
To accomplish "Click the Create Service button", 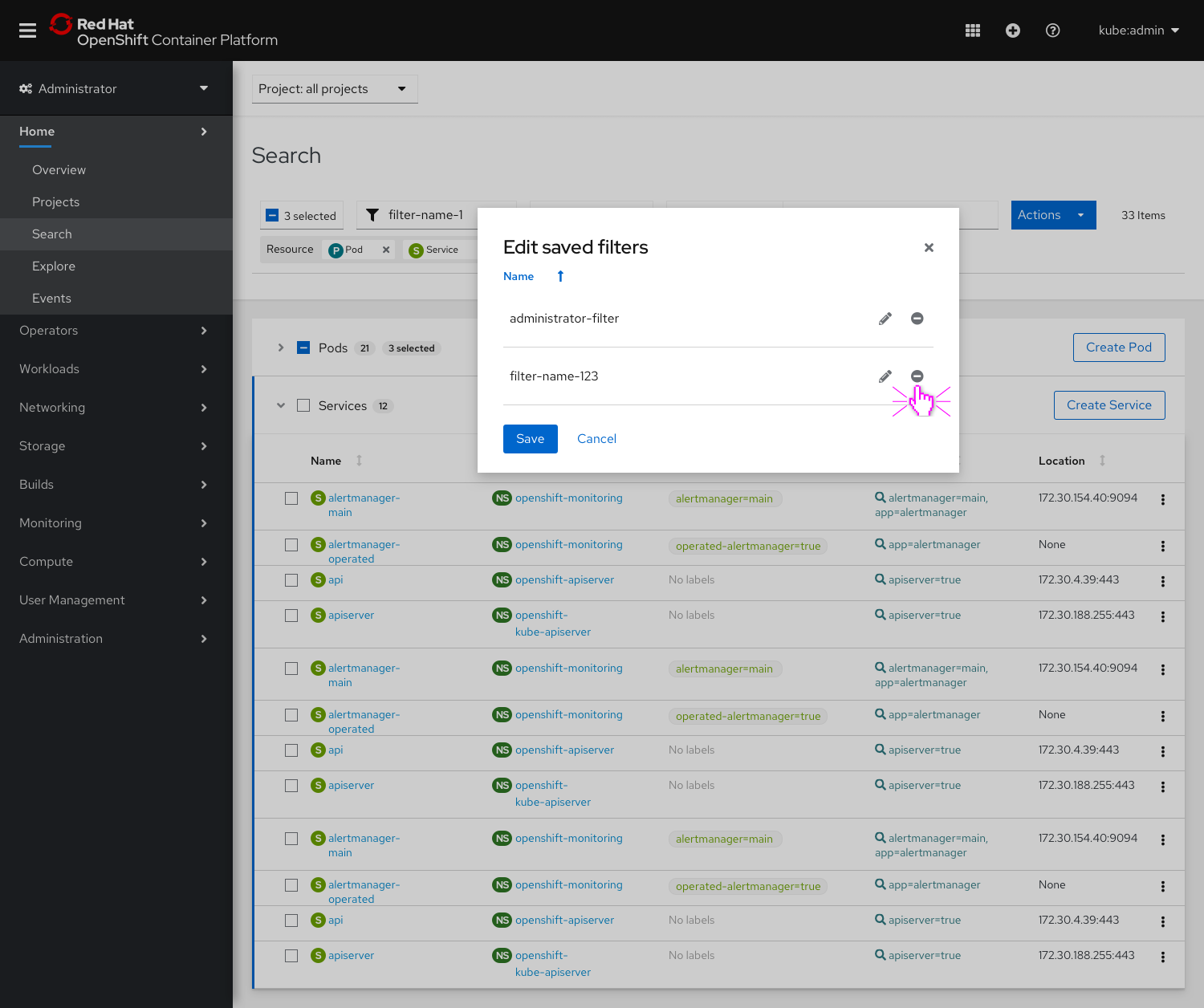I will click(x=1109, y=405).
